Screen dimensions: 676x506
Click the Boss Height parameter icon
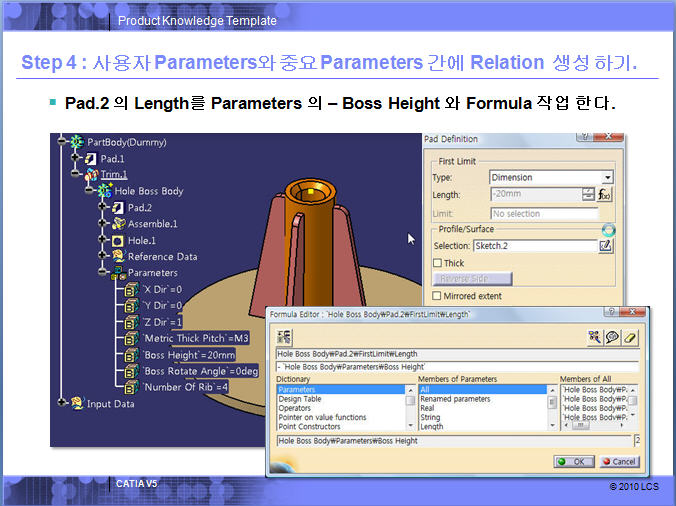click(x=131, y=354)
